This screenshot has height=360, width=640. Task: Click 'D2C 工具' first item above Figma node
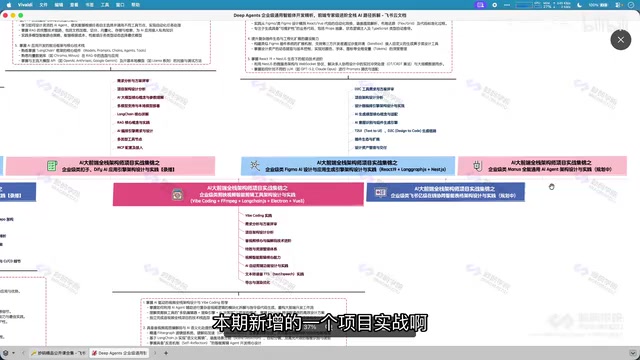[374, 89]
